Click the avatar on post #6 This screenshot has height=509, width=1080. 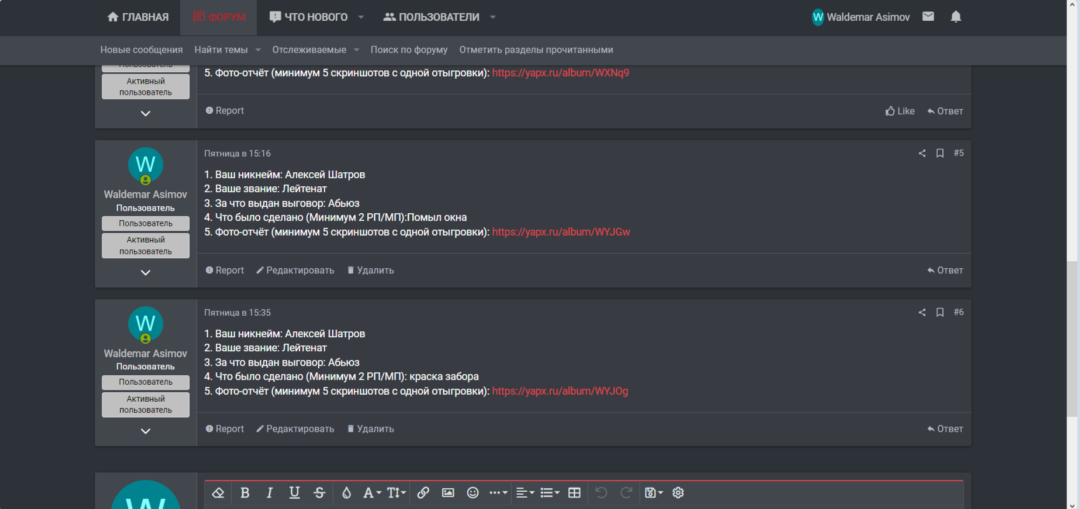click(145, 324)
